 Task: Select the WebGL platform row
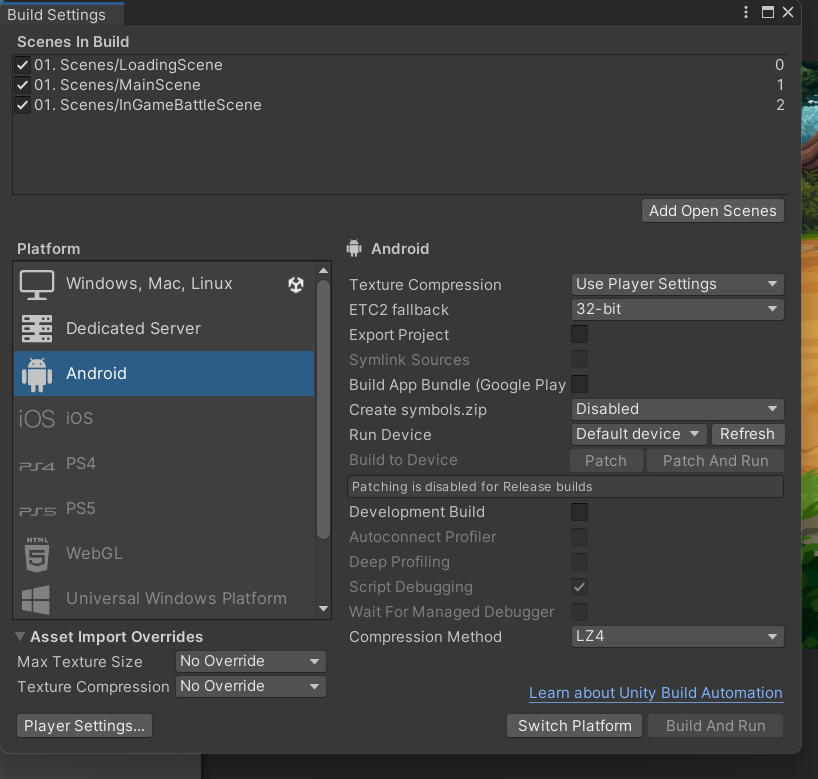coord(164,553)
